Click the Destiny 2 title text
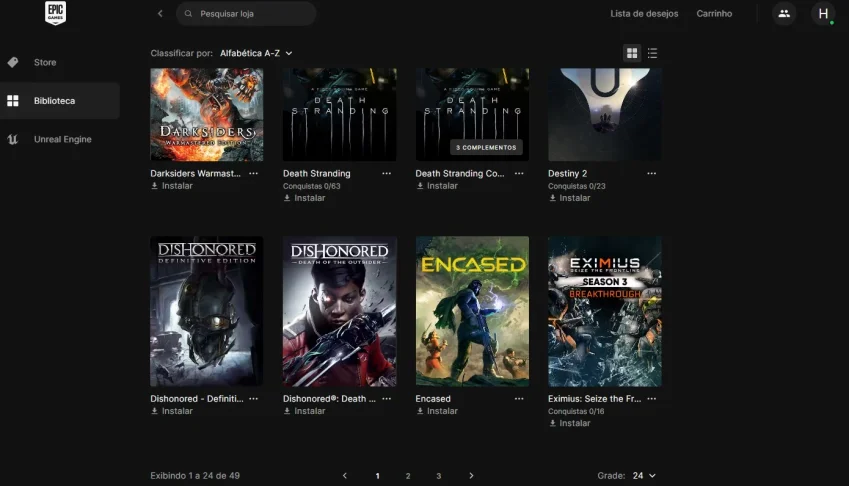Viewport: 849px width, 486px height. tap(567, 174)
